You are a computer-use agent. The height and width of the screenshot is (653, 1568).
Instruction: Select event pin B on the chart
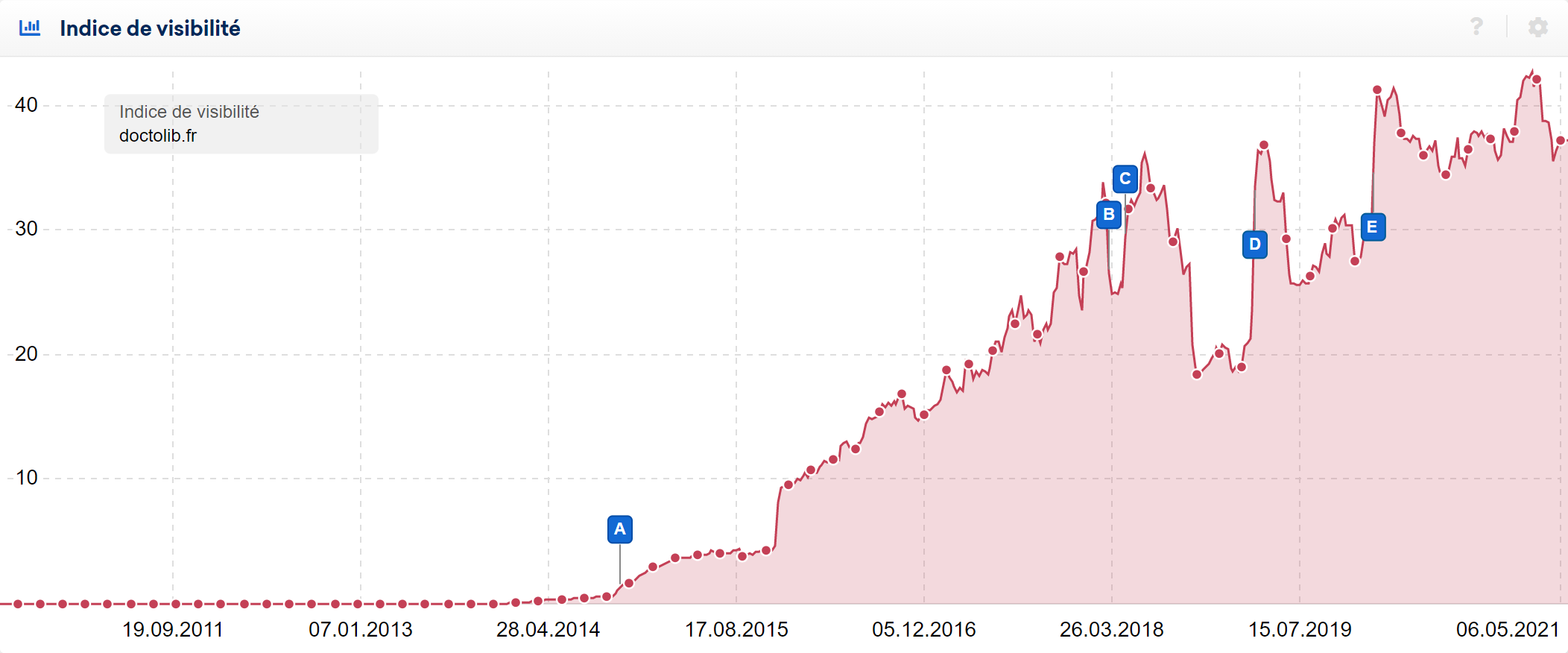[1109, 215]
